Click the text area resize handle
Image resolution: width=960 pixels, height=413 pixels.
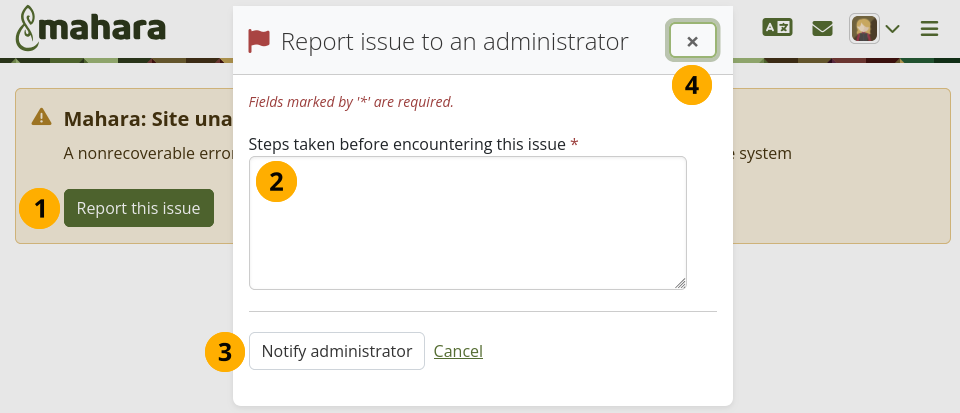coord(680,283)
